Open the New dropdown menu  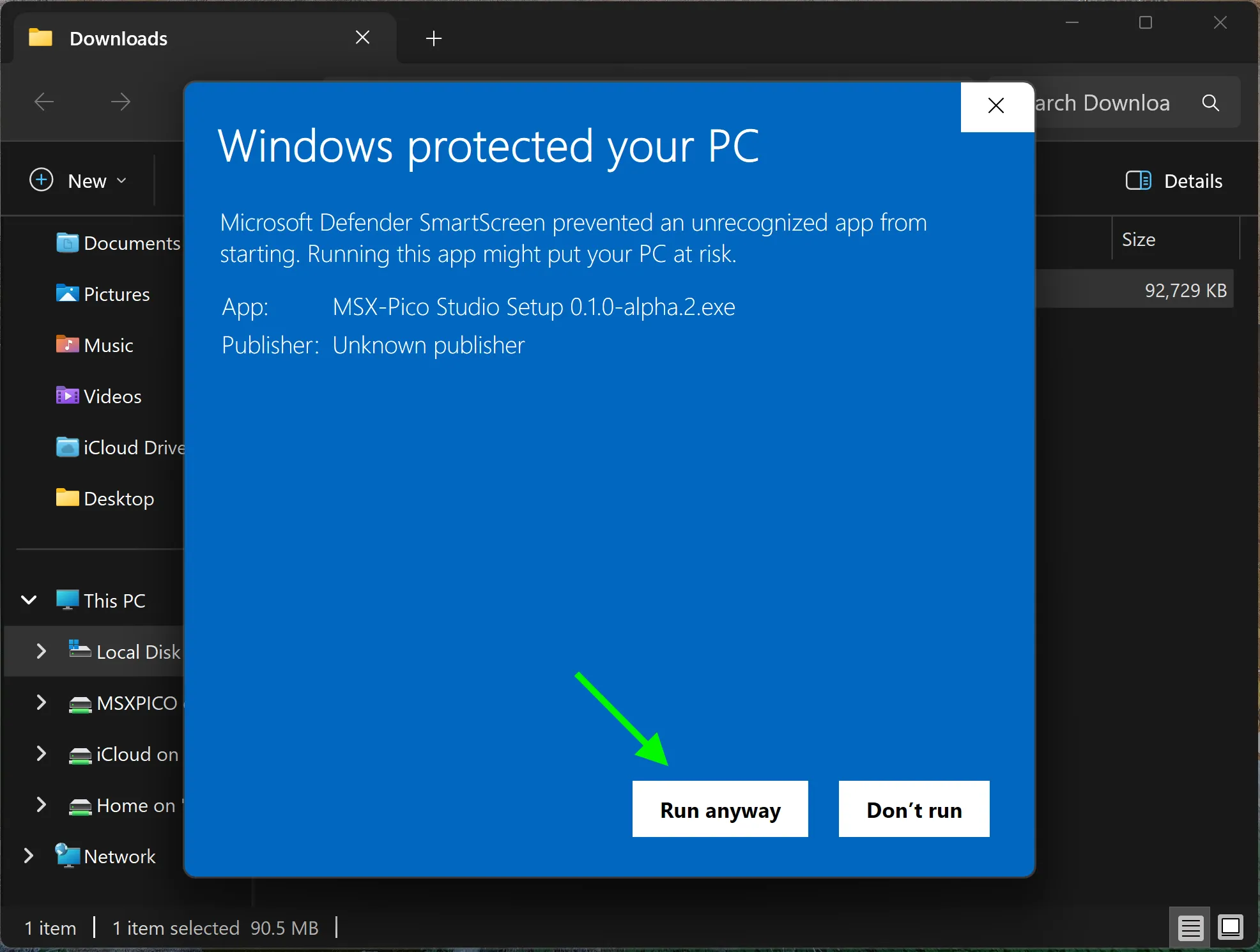click(79, 181)
